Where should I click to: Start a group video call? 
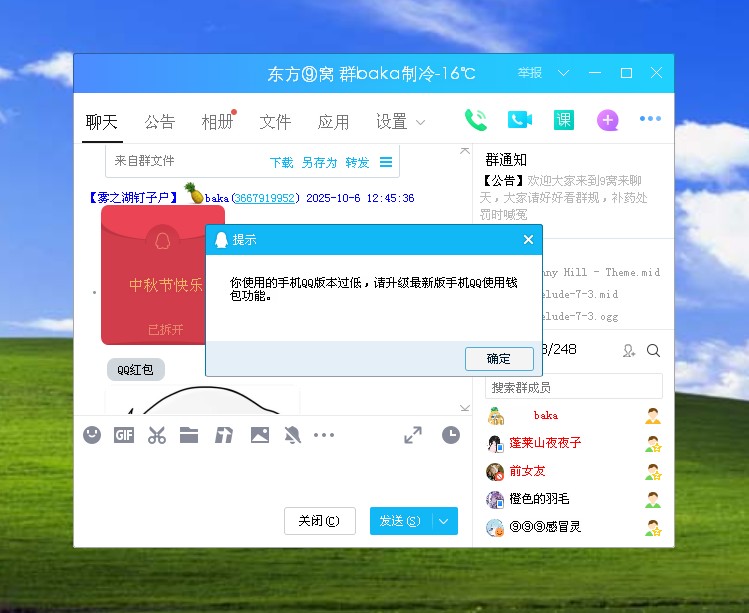click(520, 119)
